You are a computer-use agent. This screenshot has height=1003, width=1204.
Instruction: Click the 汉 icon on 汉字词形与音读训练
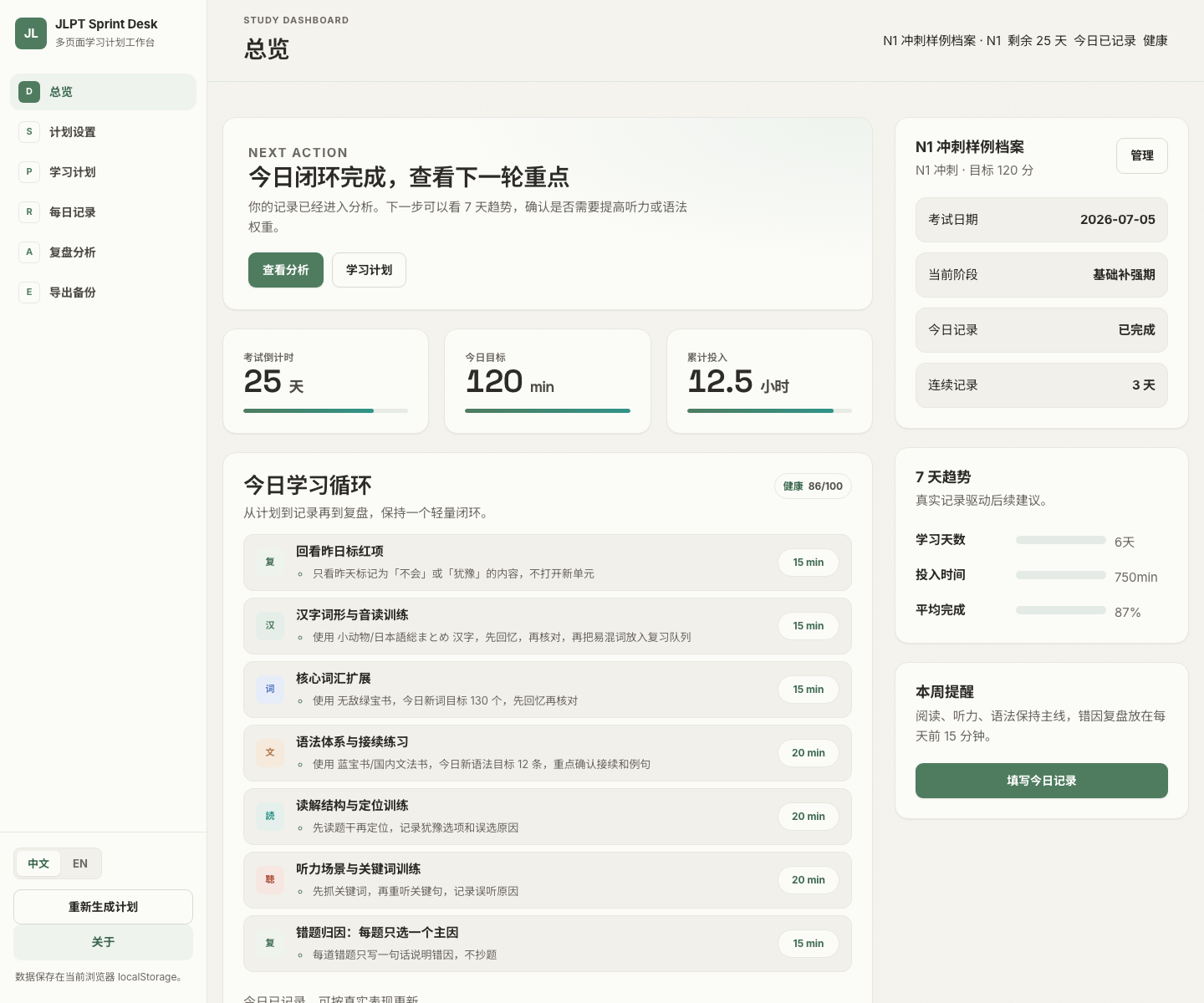pos(270,626)
